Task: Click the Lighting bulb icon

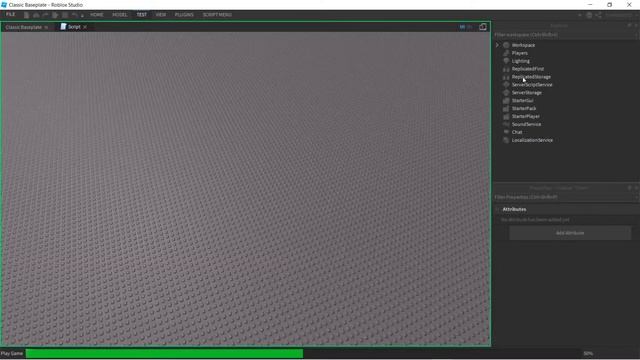Action: [506, 61]
